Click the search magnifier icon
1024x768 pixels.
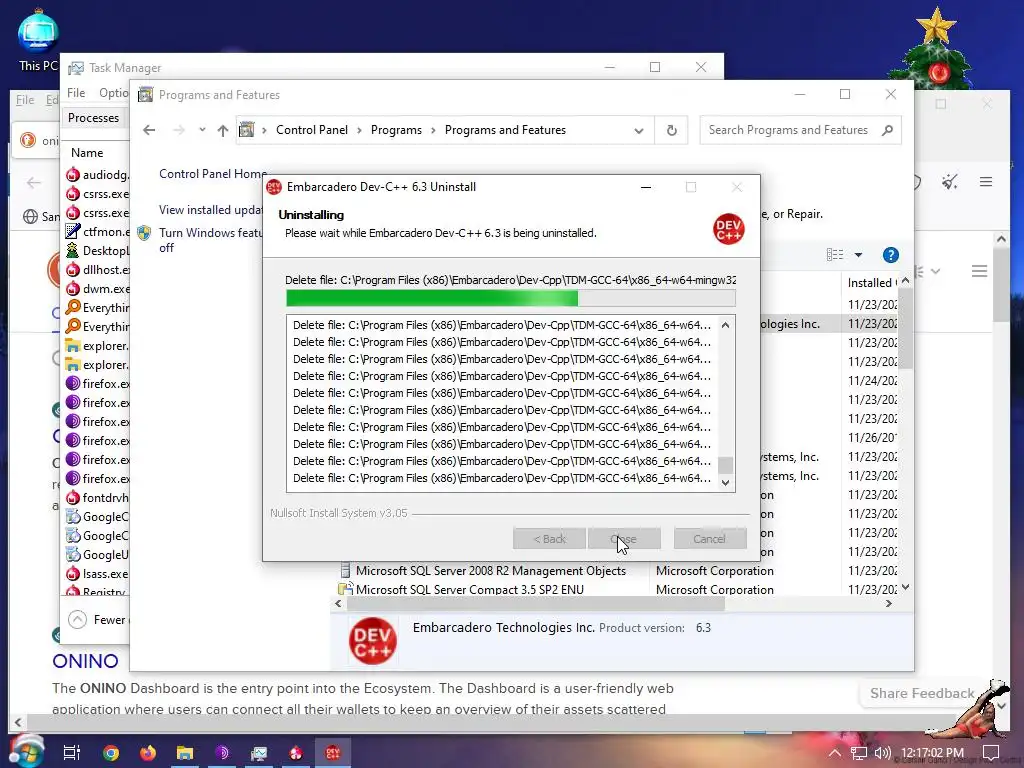[888, 130]
